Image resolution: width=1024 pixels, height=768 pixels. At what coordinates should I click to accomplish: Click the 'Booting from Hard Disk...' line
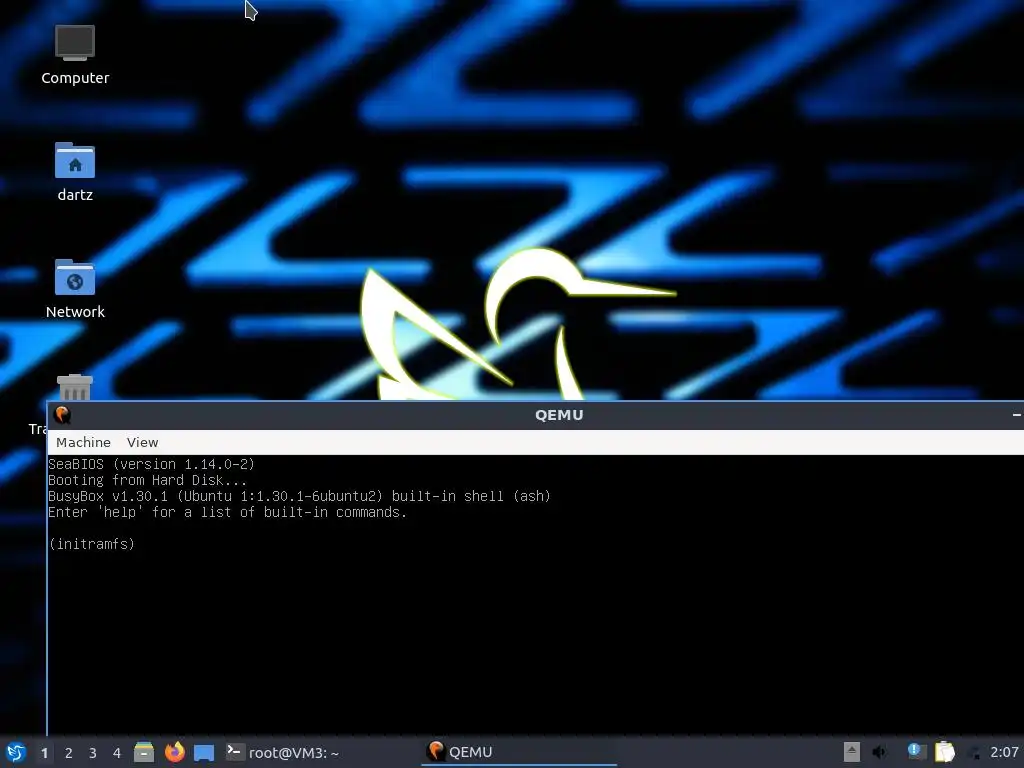pos(148,480)
